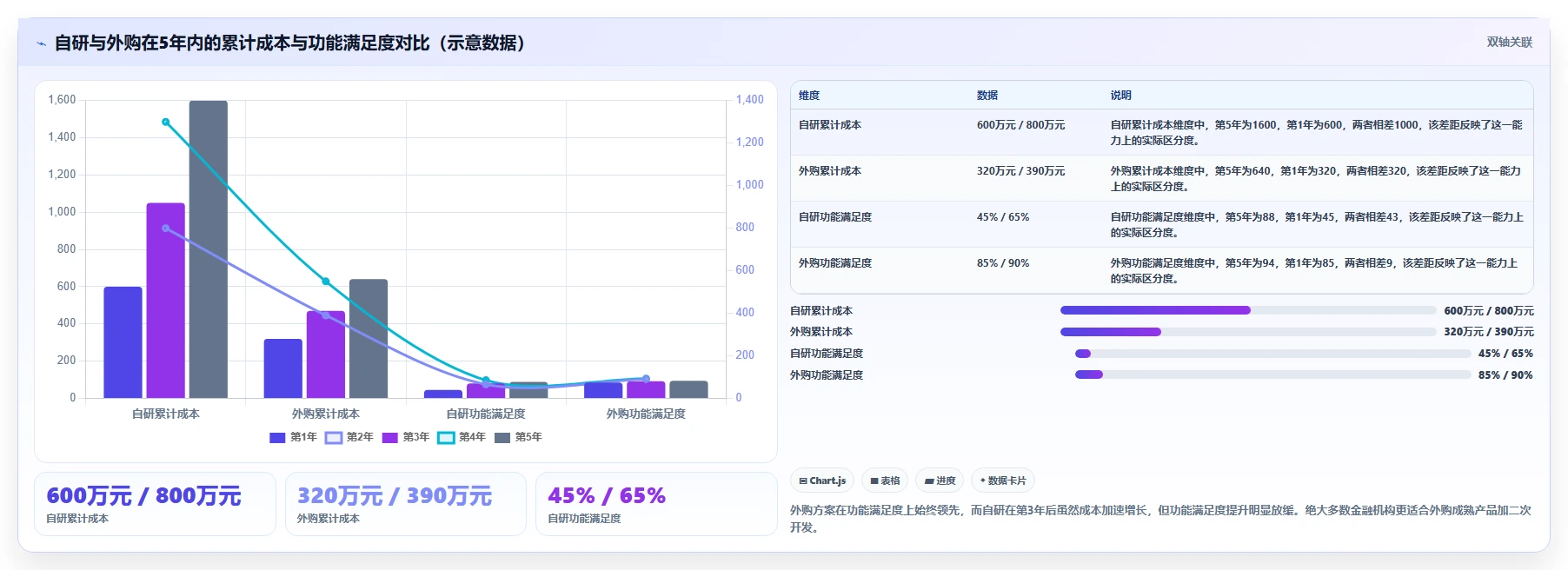Click the 外购功能满足度 progress bar

[1272, 375]
